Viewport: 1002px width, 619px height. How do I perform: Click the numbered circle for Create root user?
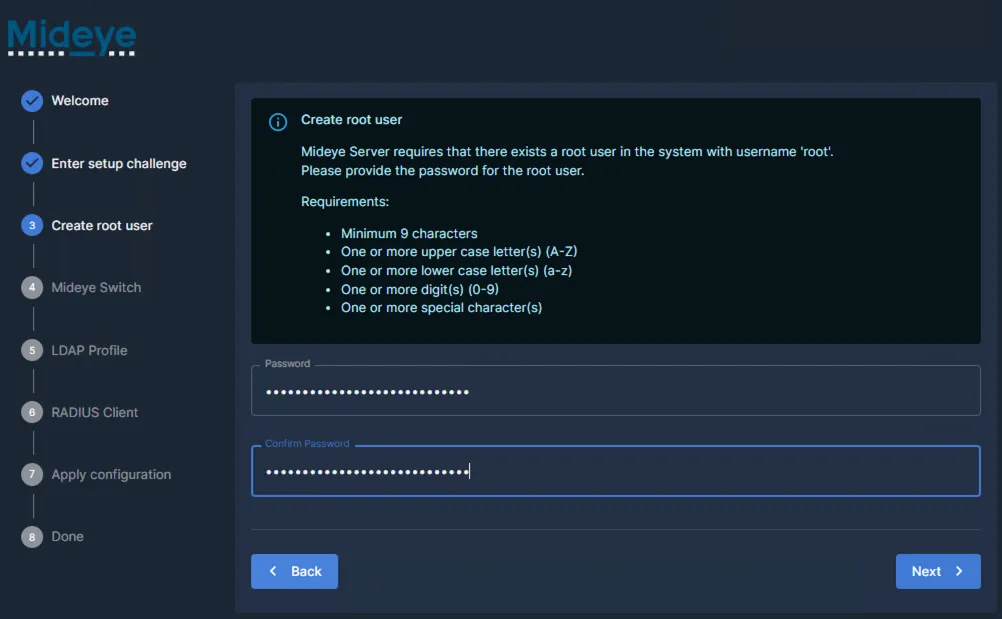pyautogui.click(x=30, y=225)
